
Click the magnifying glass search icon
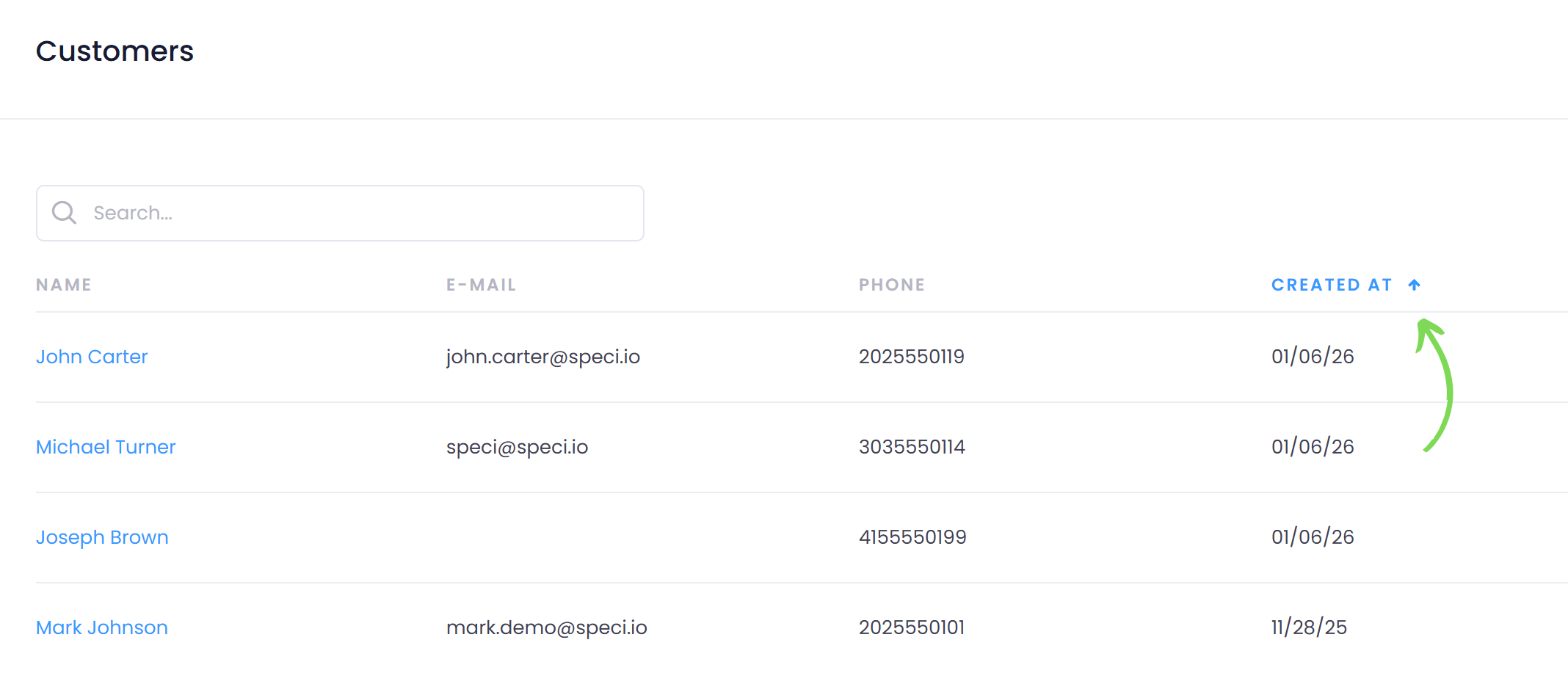[x=64, y=213]
